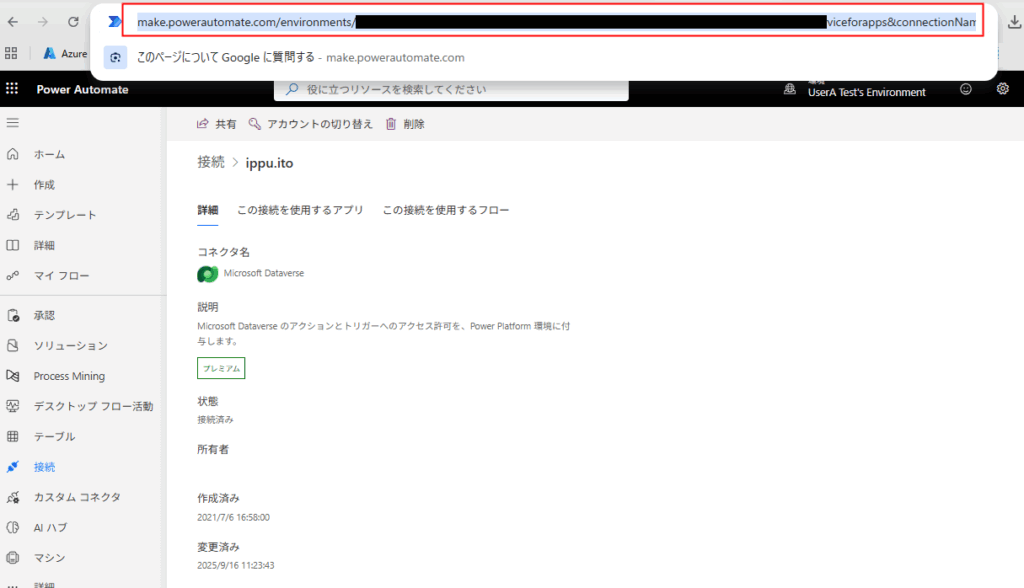Select the URL in the address bar
The image size is (1024, 588).
(x=556, y=22)
